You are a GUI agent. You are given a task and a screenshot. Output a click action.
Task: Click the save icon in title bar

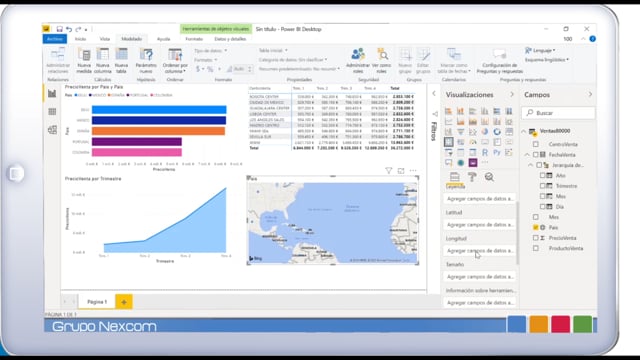tap(60, 29)
